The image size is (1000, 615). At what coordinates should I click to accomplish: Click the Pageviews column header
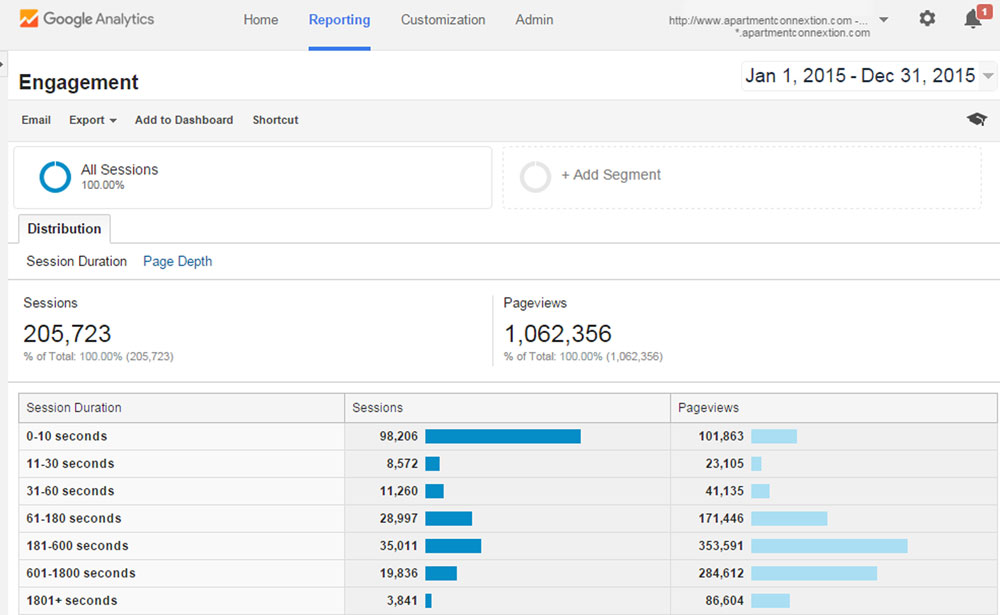(708, 408)
